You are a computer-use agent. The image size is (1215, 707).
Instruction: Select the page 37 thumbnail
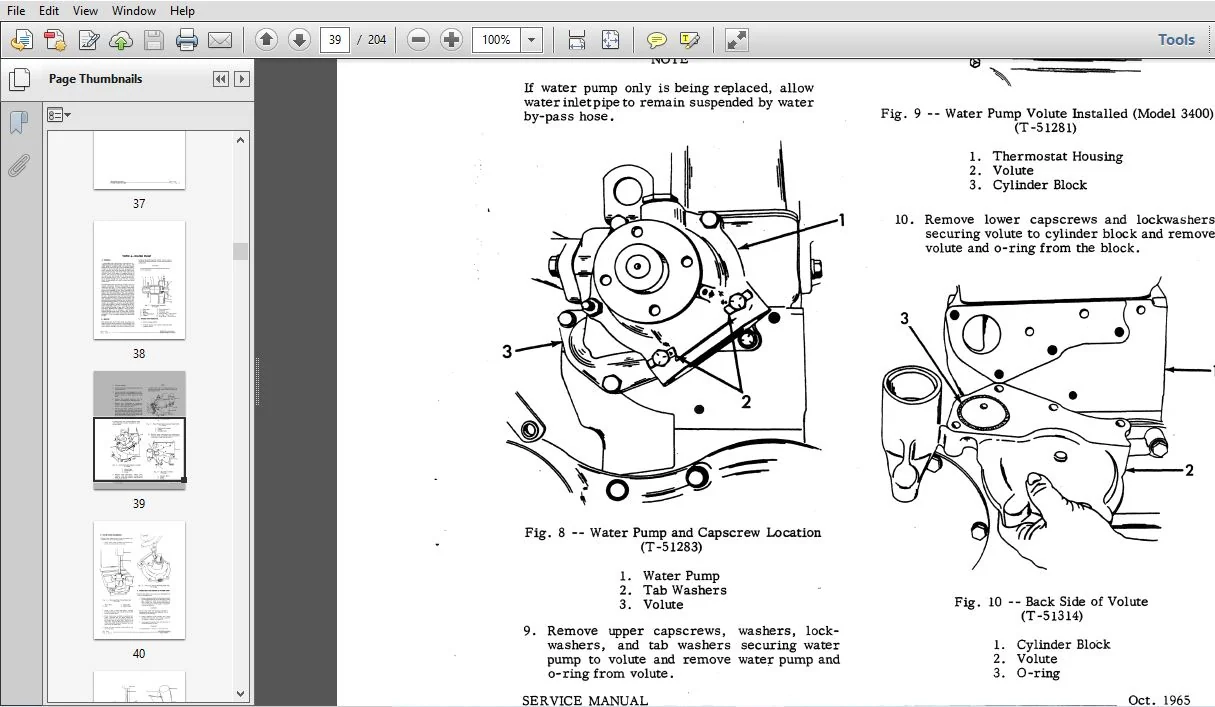click(x=139, y=160)
